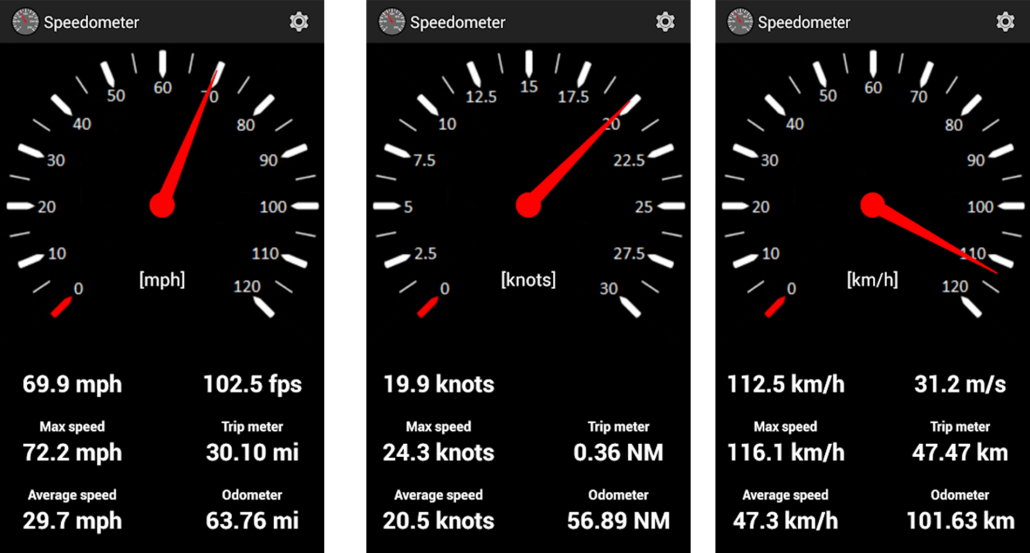Click the 102.5 fps speed readout
This screenshot has width=1030, height=553.
pos(252,384)
